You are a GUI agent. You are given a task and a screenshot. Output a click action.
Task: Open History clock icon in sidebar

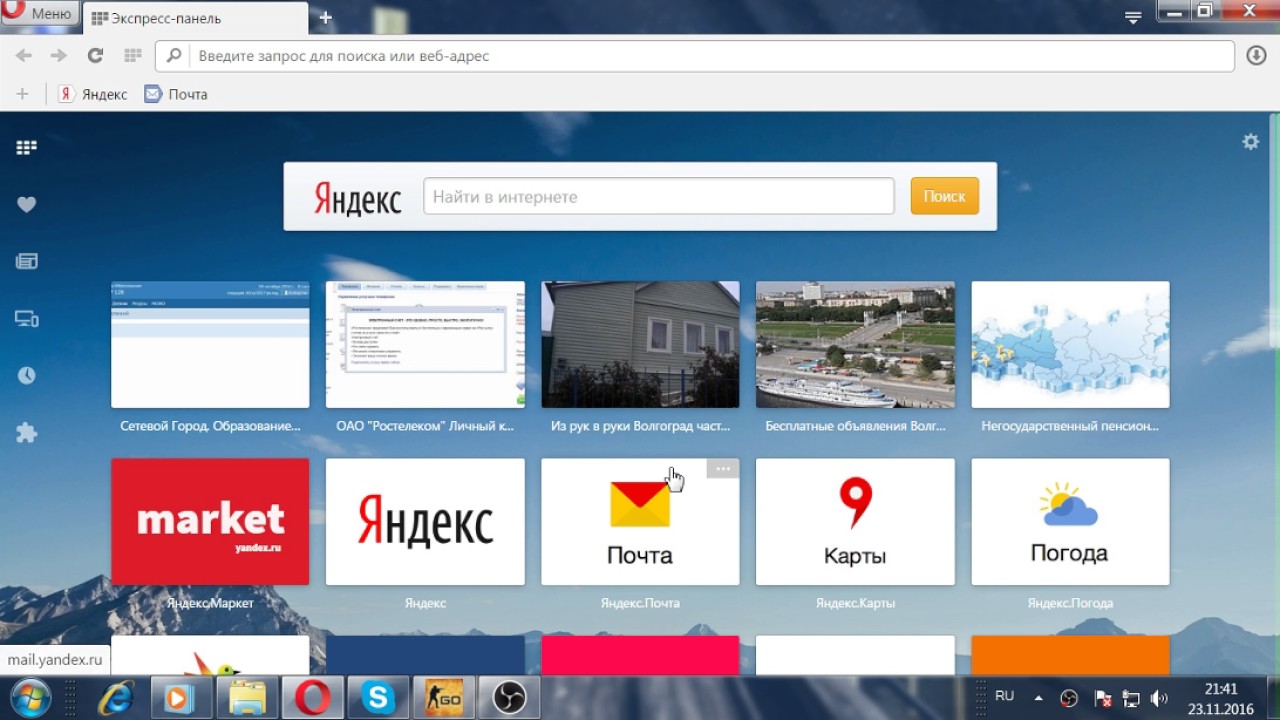26,376
